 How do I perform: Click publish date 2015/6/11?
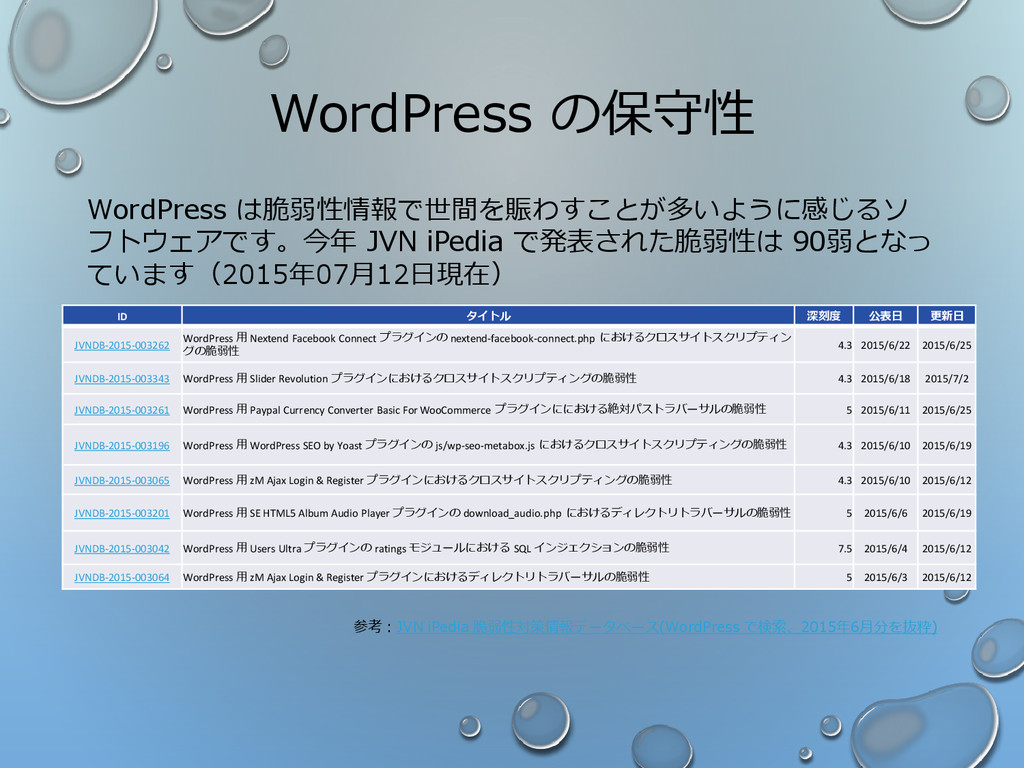(885, 410)
